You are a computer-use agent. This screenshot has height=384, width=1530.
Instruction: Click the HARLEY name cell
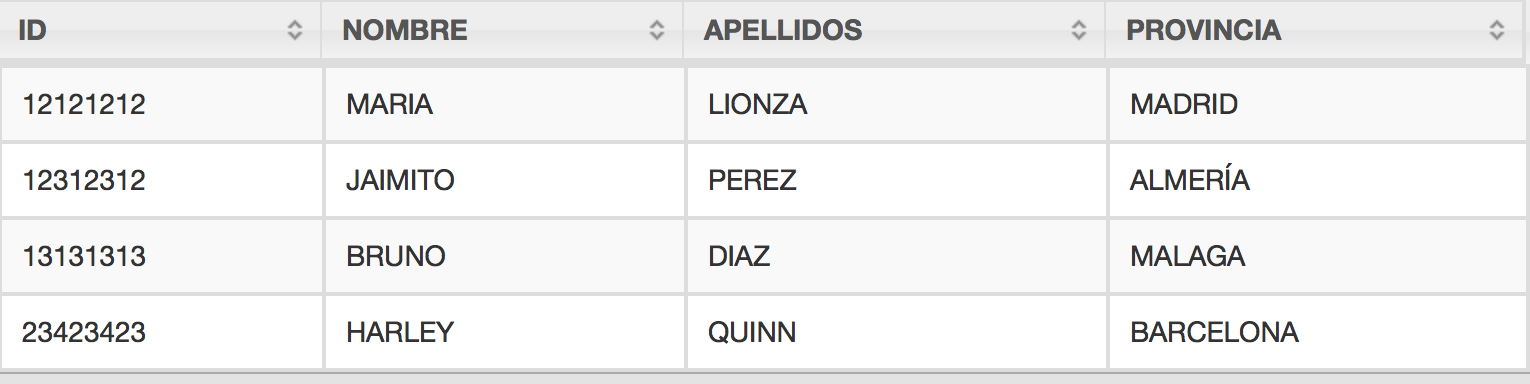[x=505, y=332]
